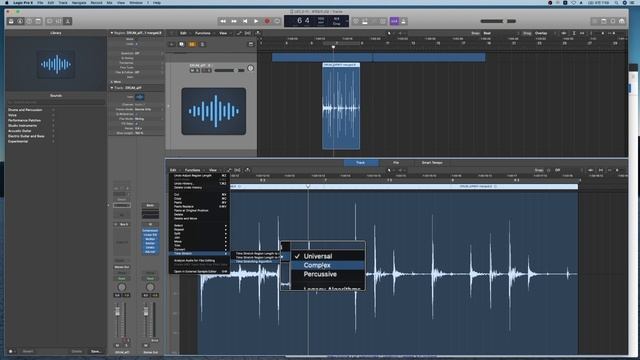Open the Media Browsers icon at top right
Viewport: 640px width, 360px height.
[622, 21]
